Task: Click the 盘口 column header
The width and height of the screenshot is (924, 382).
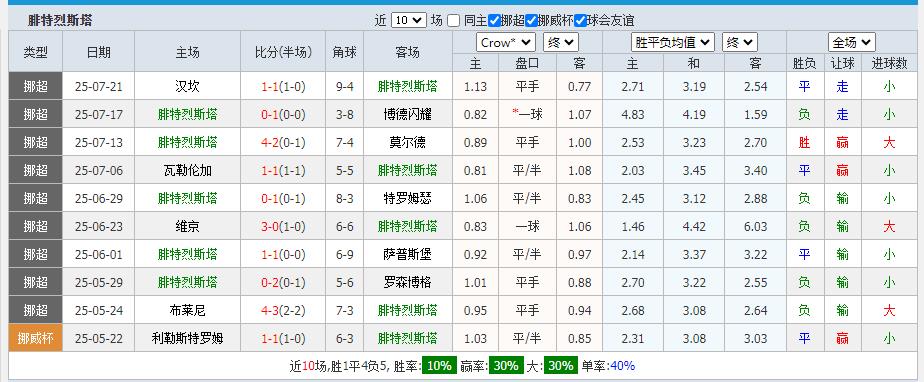Action: (527, 63)
